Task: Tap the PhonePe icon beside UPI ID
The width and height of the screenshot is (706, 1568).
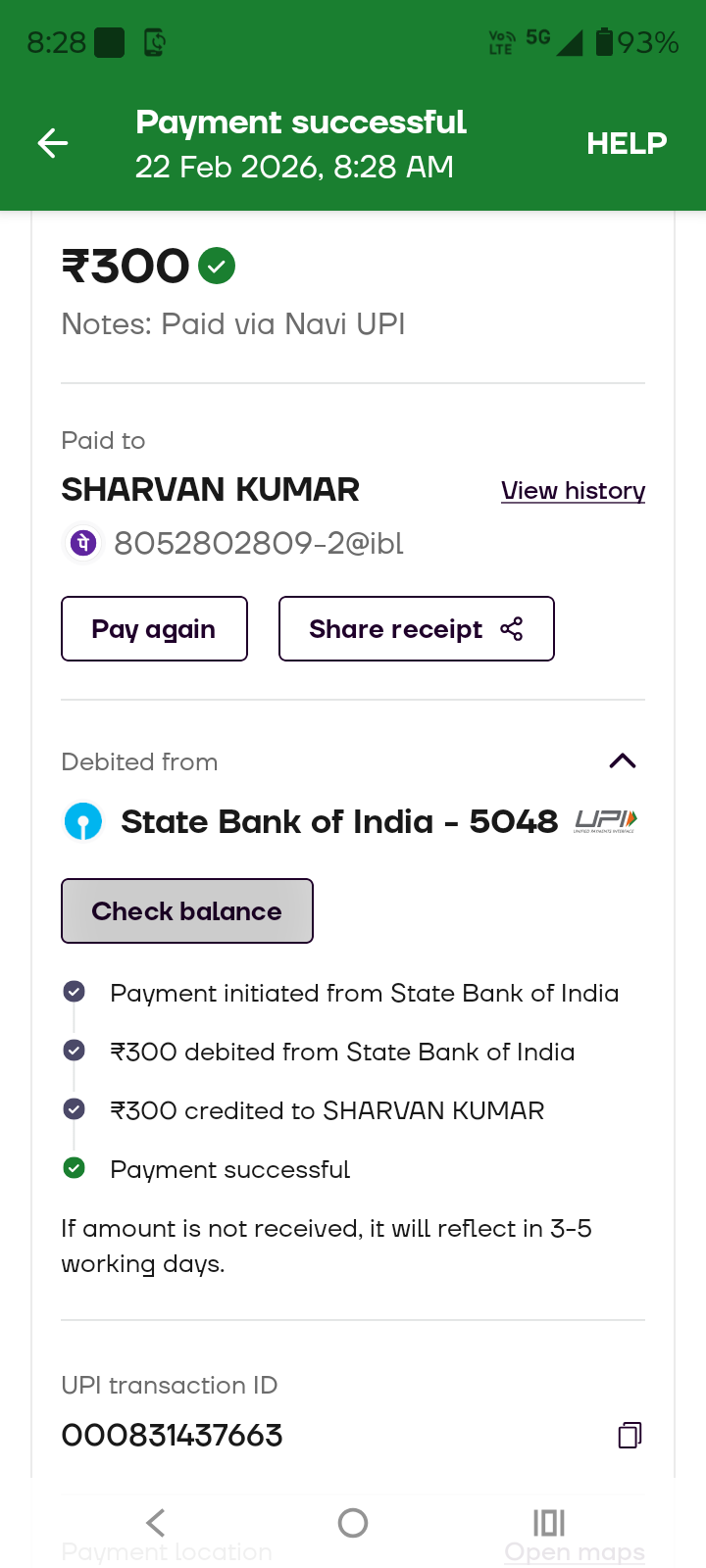Action: coord(83,543)
